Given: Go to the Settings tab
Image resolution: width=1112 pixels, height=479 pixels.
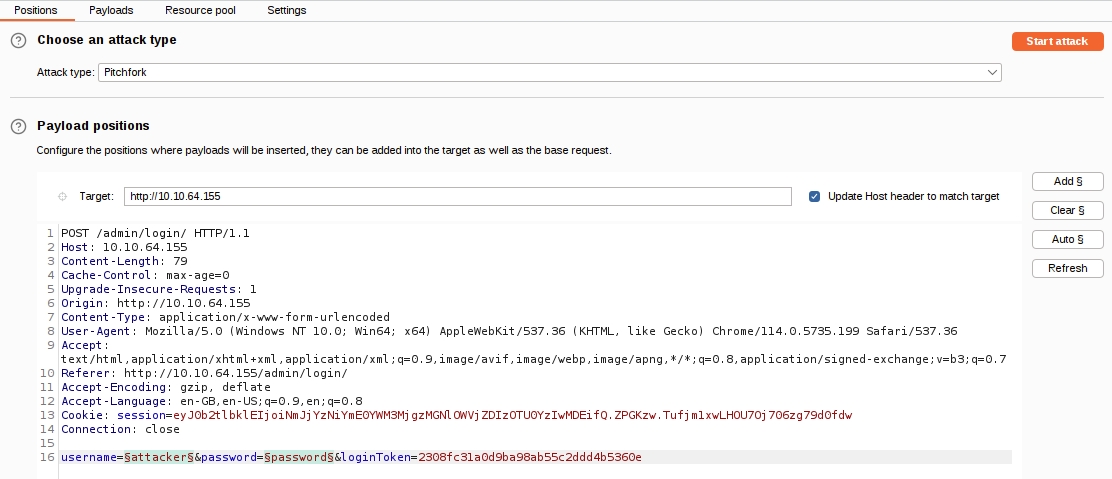Looking at the screenshot, I should (x=287, y=11).
